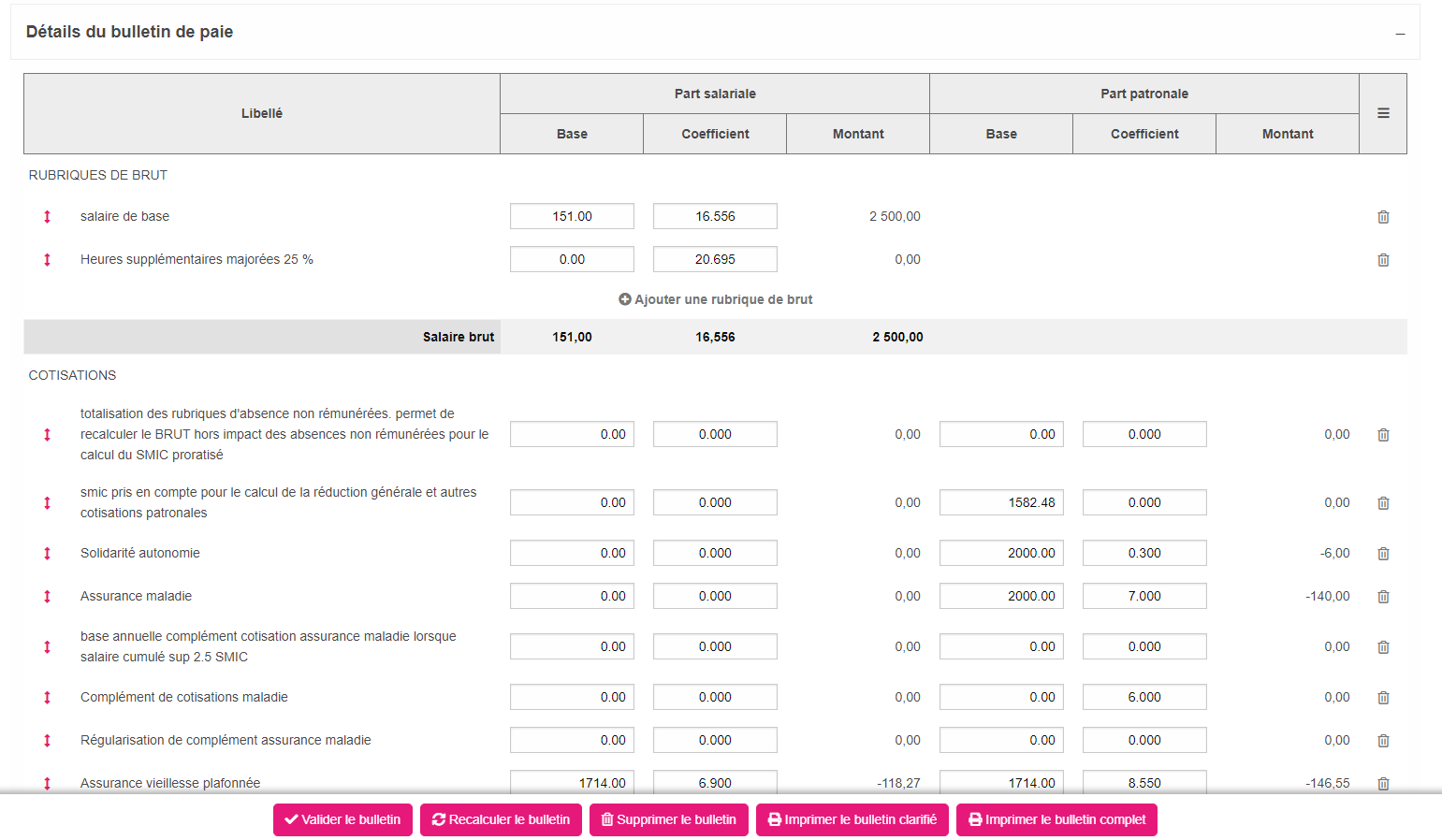Click reorder arrow for Complément de cotisations maladie
The image size is (1442, 840).
point(47,698)
